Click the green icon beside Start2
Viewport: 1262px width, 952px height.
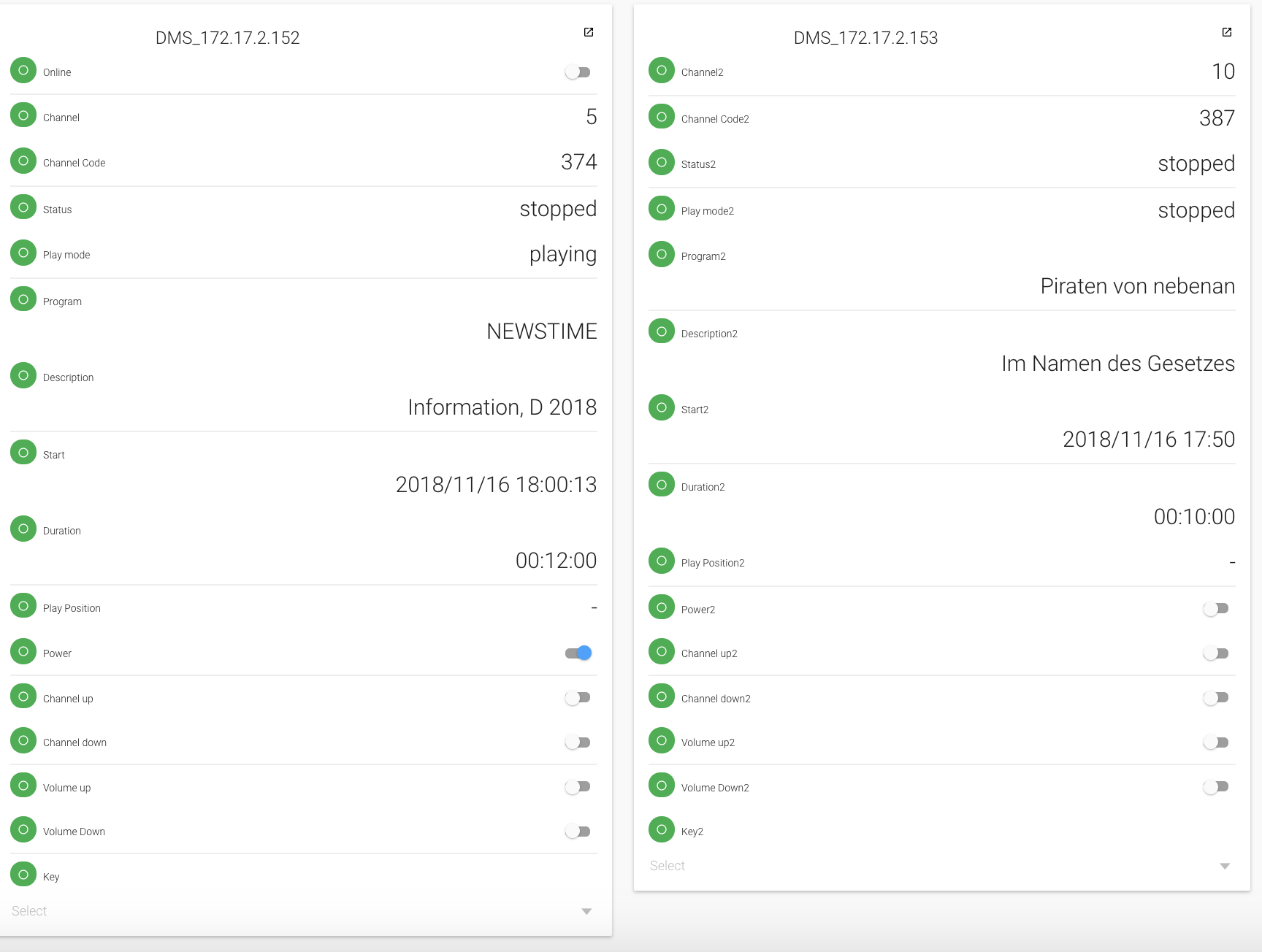pos(662,408)
